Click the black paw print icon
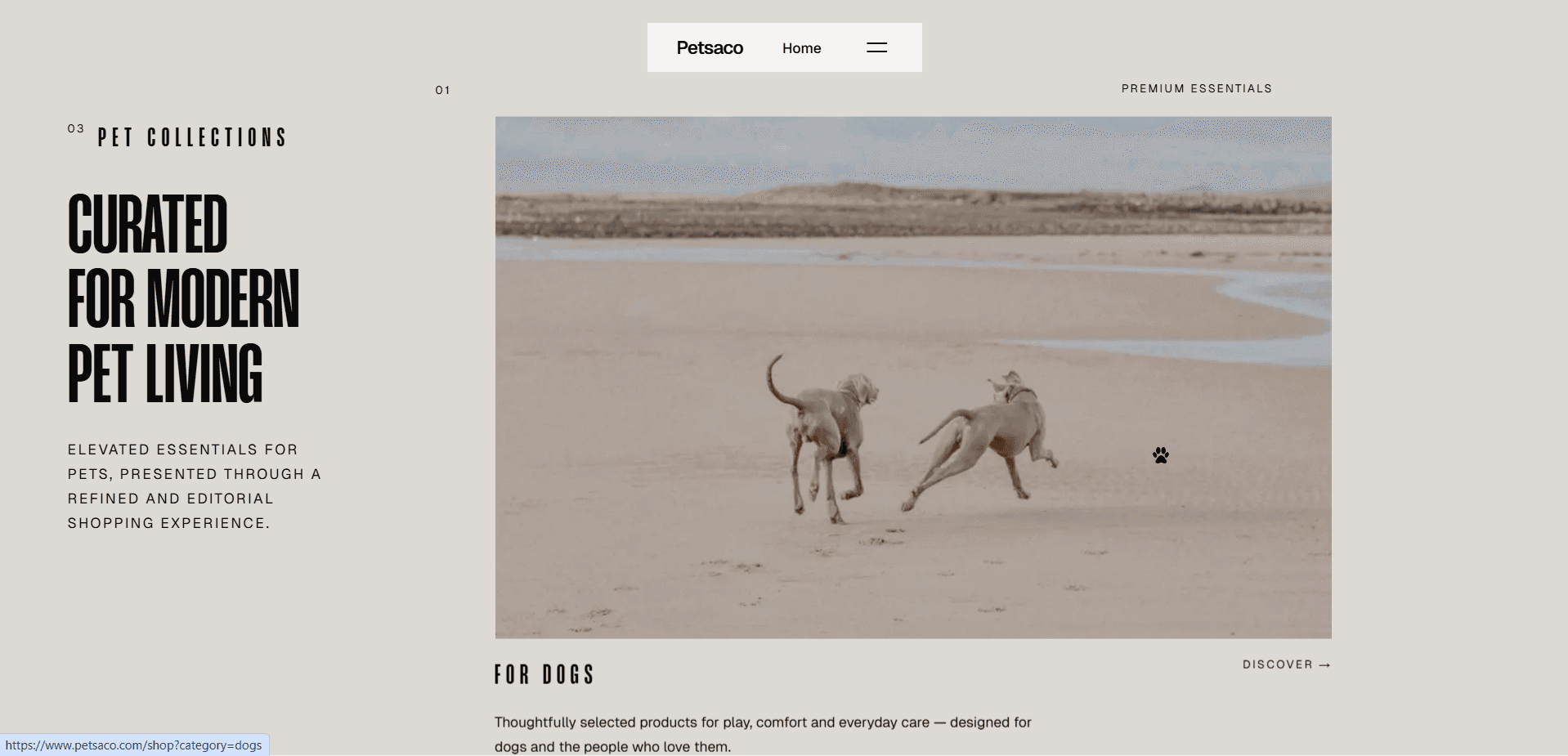1568x756 pixels. (1161, 455)
